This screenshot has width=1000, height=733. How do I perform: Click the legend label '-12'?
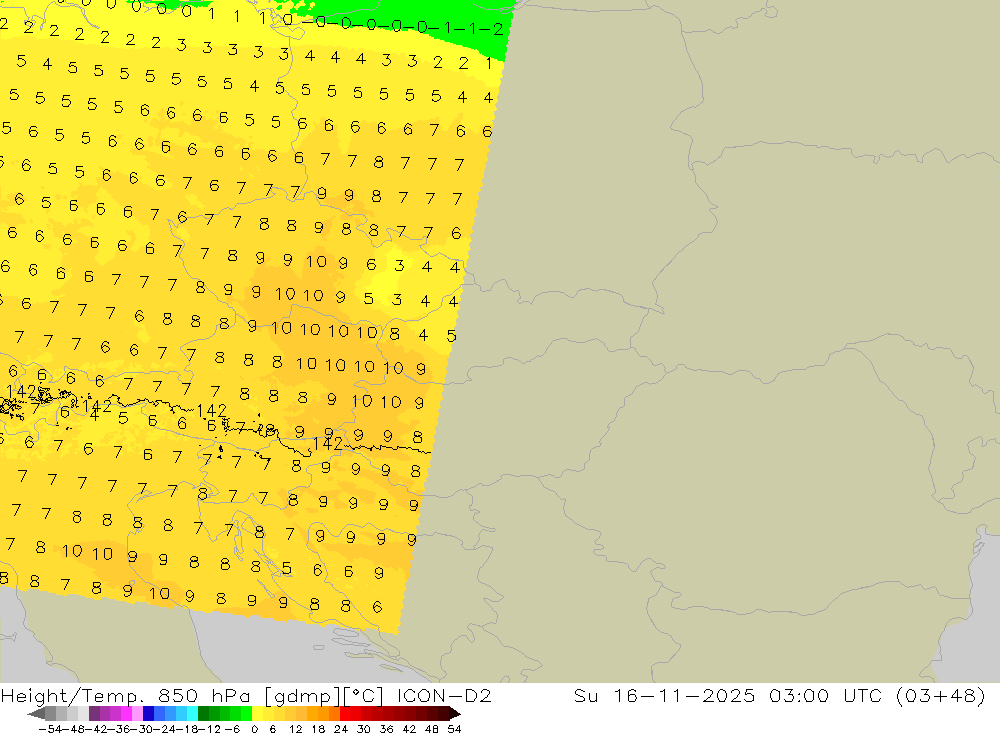[x=209, y=729]
